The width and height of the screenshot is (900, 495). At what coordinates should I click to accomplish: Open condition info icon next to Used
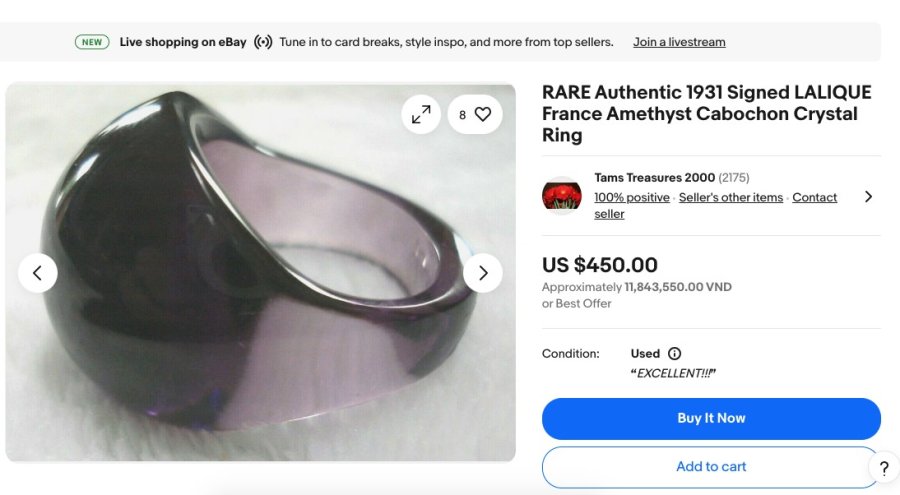click(674, 353)
